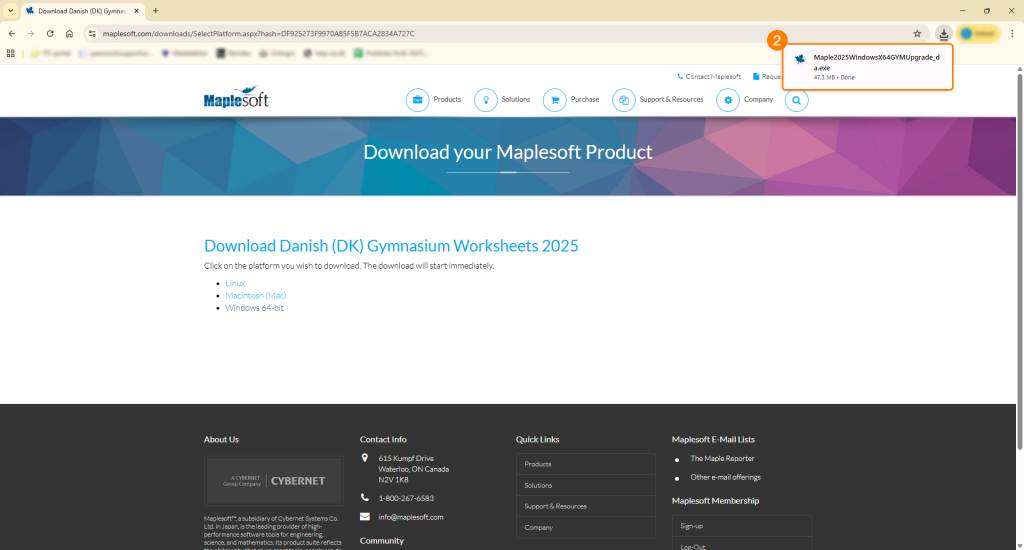Open the site search magnifier icon
Viewport: 1024px width, 550px height.
coord(796,100)
